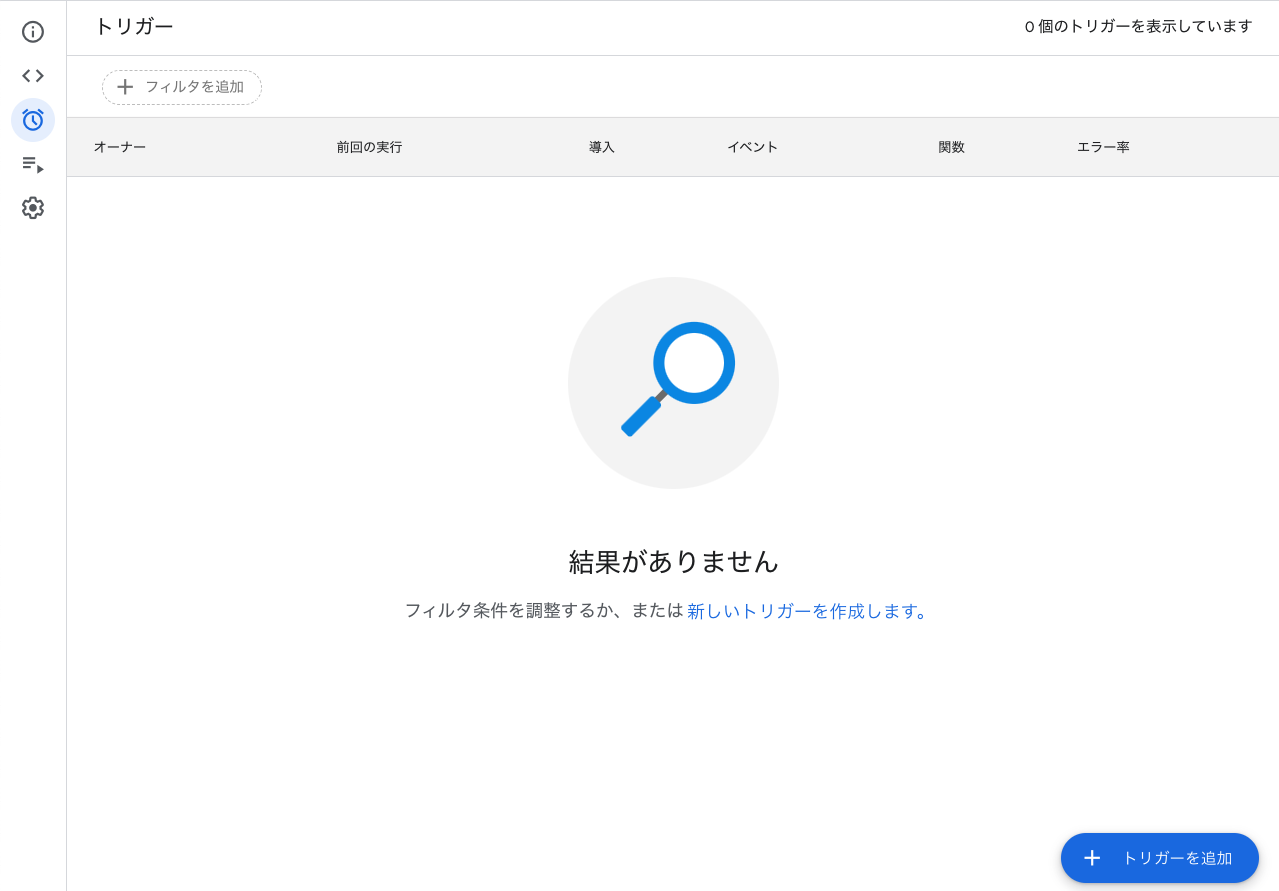The height and width of the screenshot is (891, 1279).
Task: Follow the 新しいトリガーを作成します link
Action: tap(807, 611)
